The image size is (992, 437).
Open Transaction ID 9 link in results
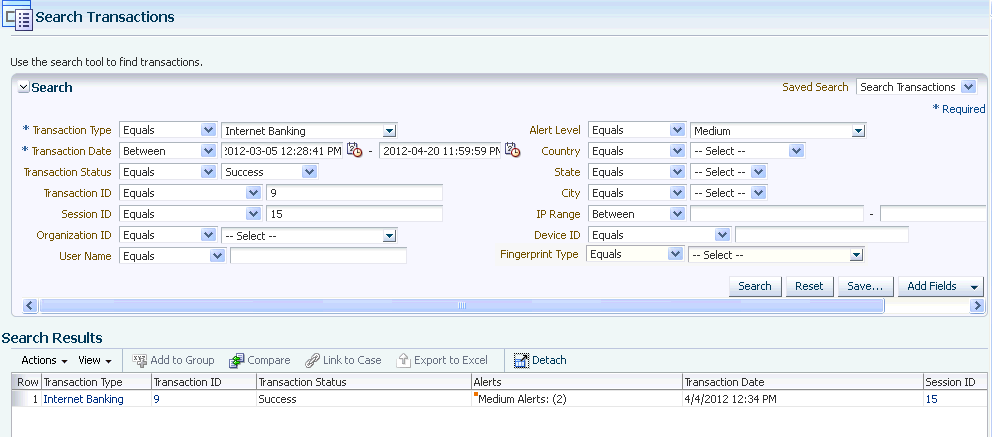click(x=156, y=399)
